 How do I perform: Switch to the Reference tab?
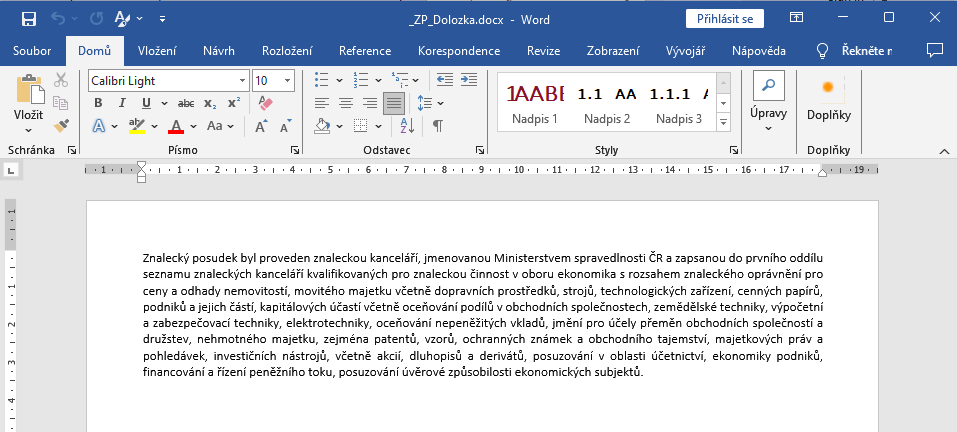pos(365,51)
